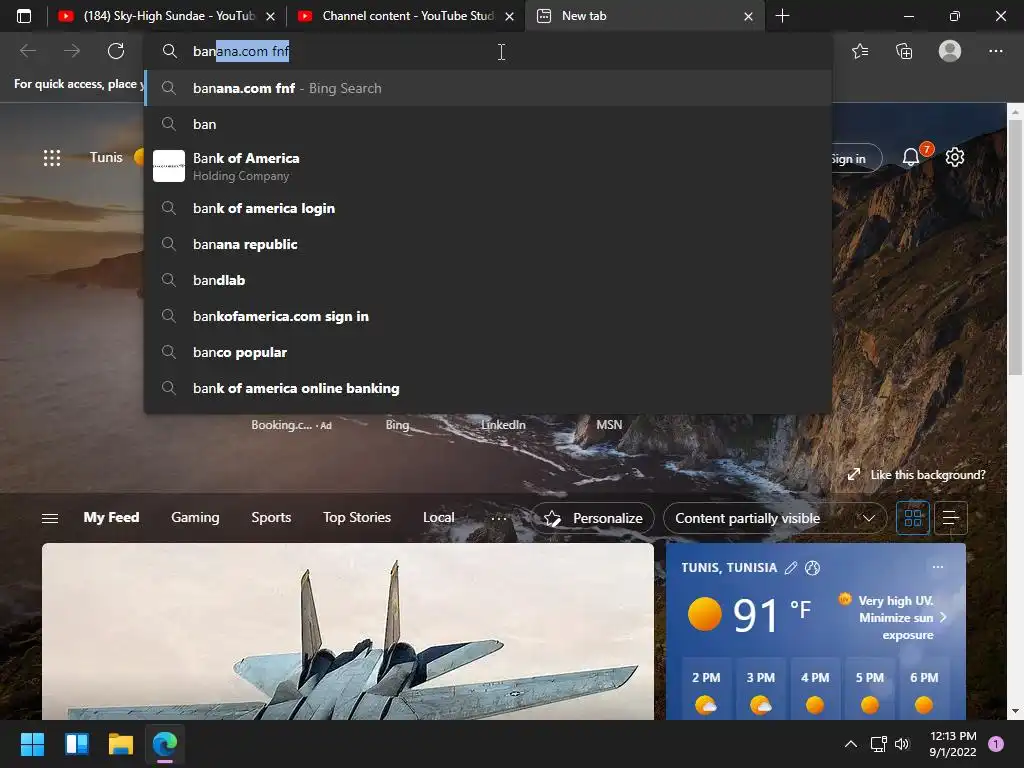This screenshot has height=768, width=1024.
Task: Click the Personalize button
Action: pos(593,518)
